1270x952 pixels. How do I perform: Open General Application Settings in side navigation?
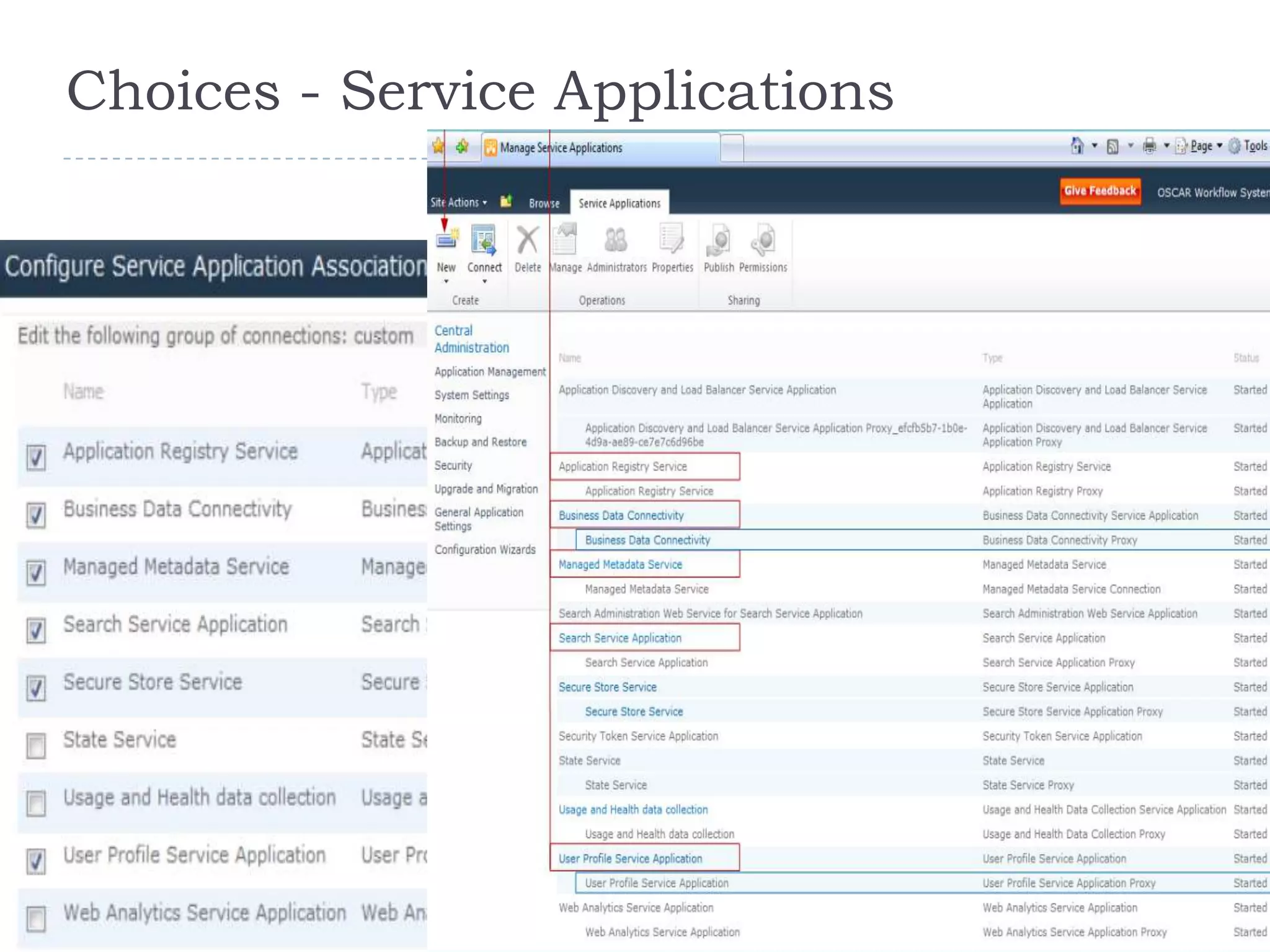(x=479, y=519)
